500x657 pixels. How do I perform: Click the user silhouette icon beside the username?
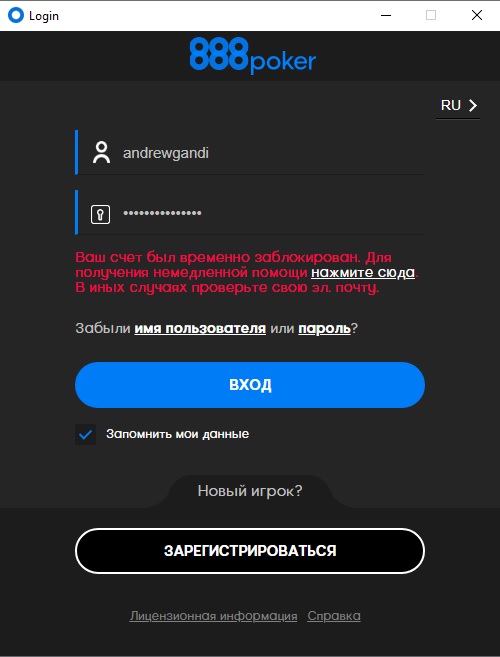point(101,153)
